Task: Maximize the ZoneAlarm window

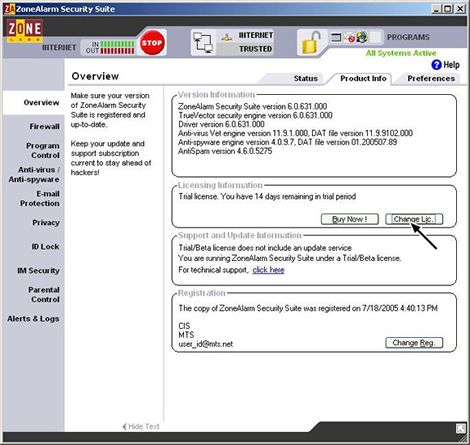Action: click(x=448, y=9)
